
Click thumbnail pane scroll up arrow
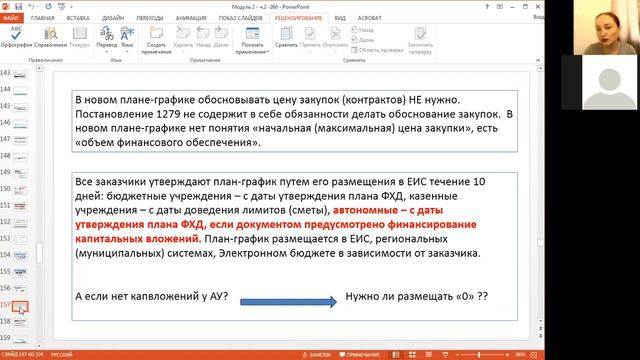point(39,68)
